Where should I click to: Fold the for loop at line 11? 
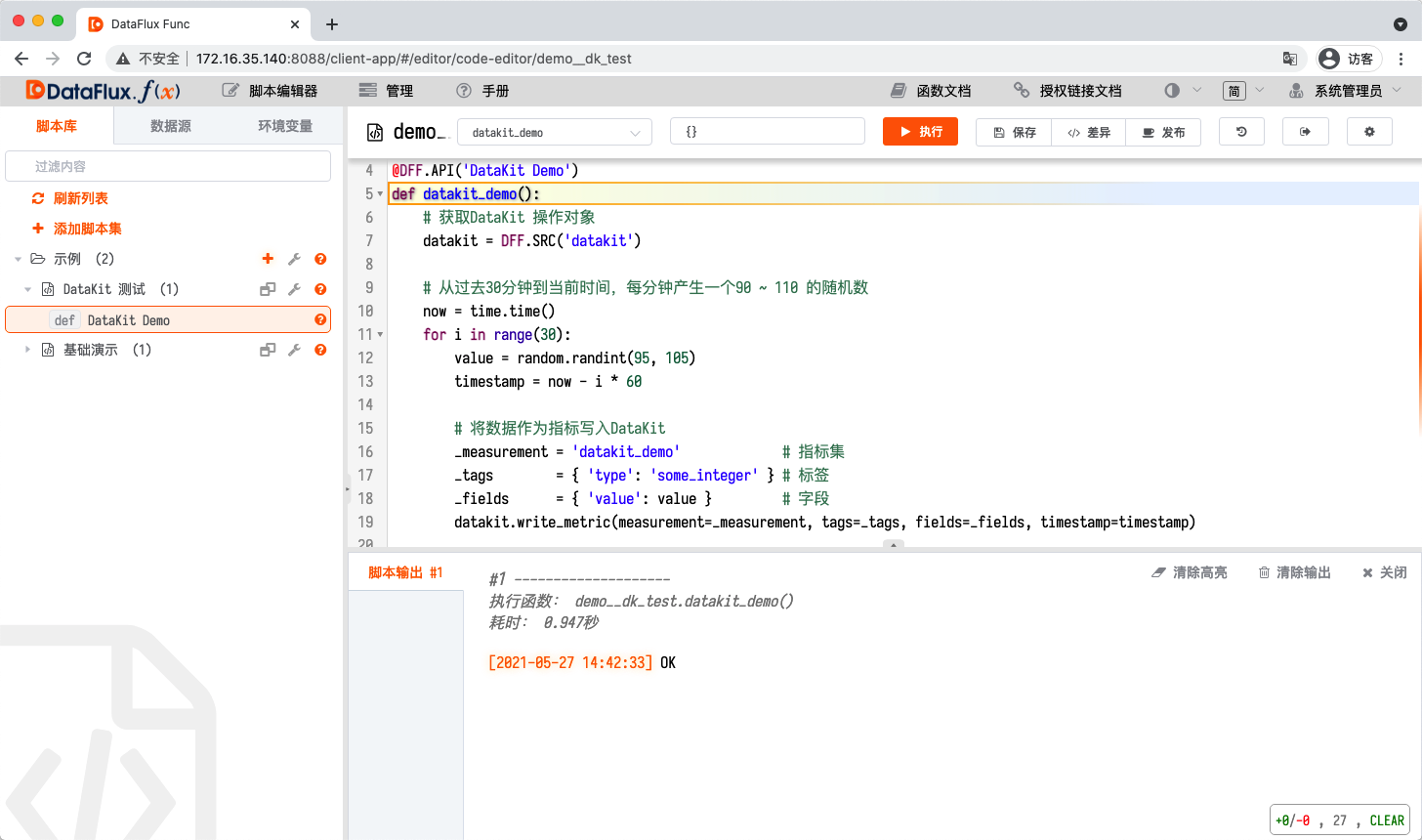[x=380, y=335]
